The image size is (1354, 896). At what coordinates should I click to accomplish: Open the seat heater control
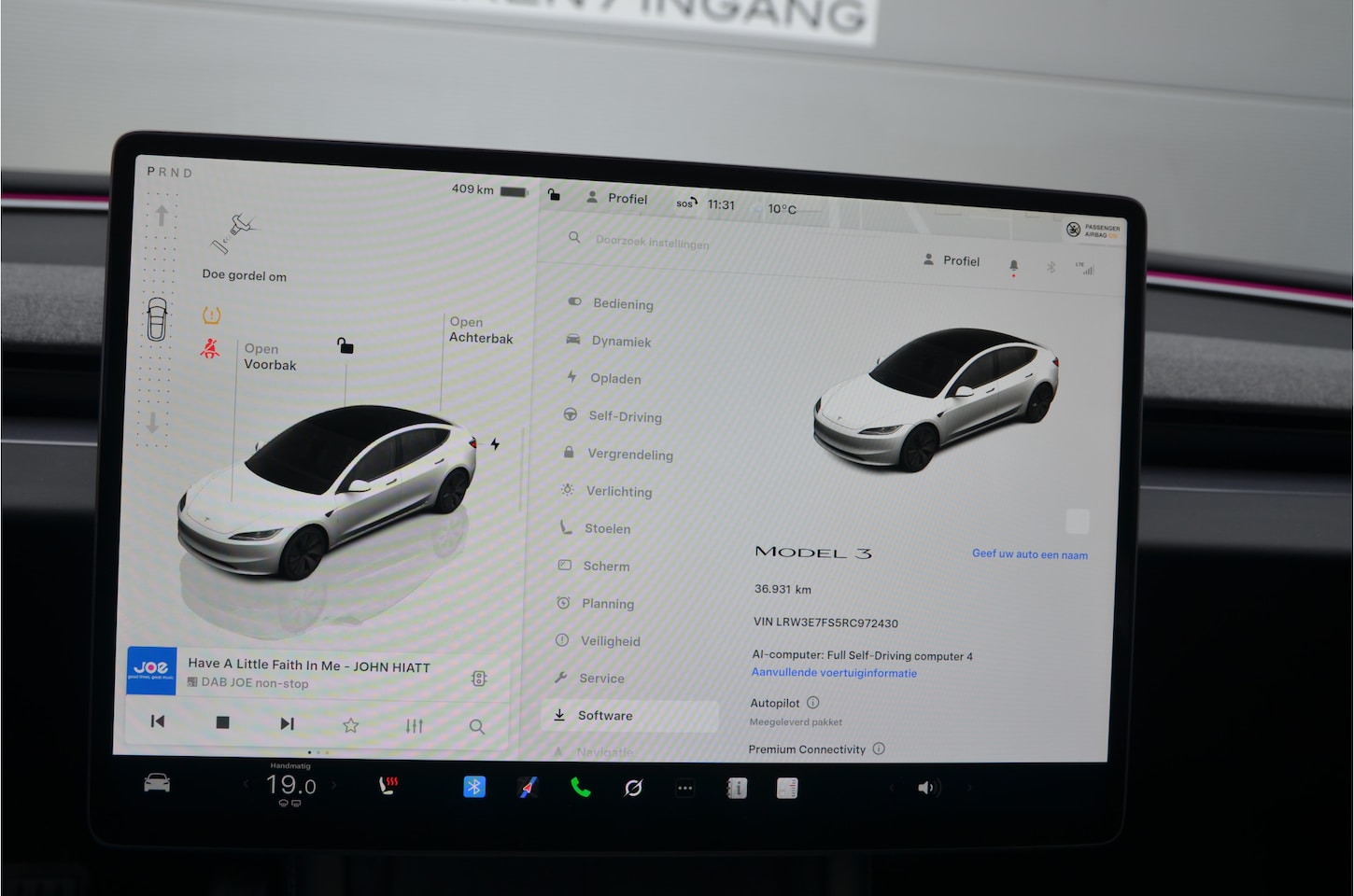pyautogui.click(x=388, y=786)
